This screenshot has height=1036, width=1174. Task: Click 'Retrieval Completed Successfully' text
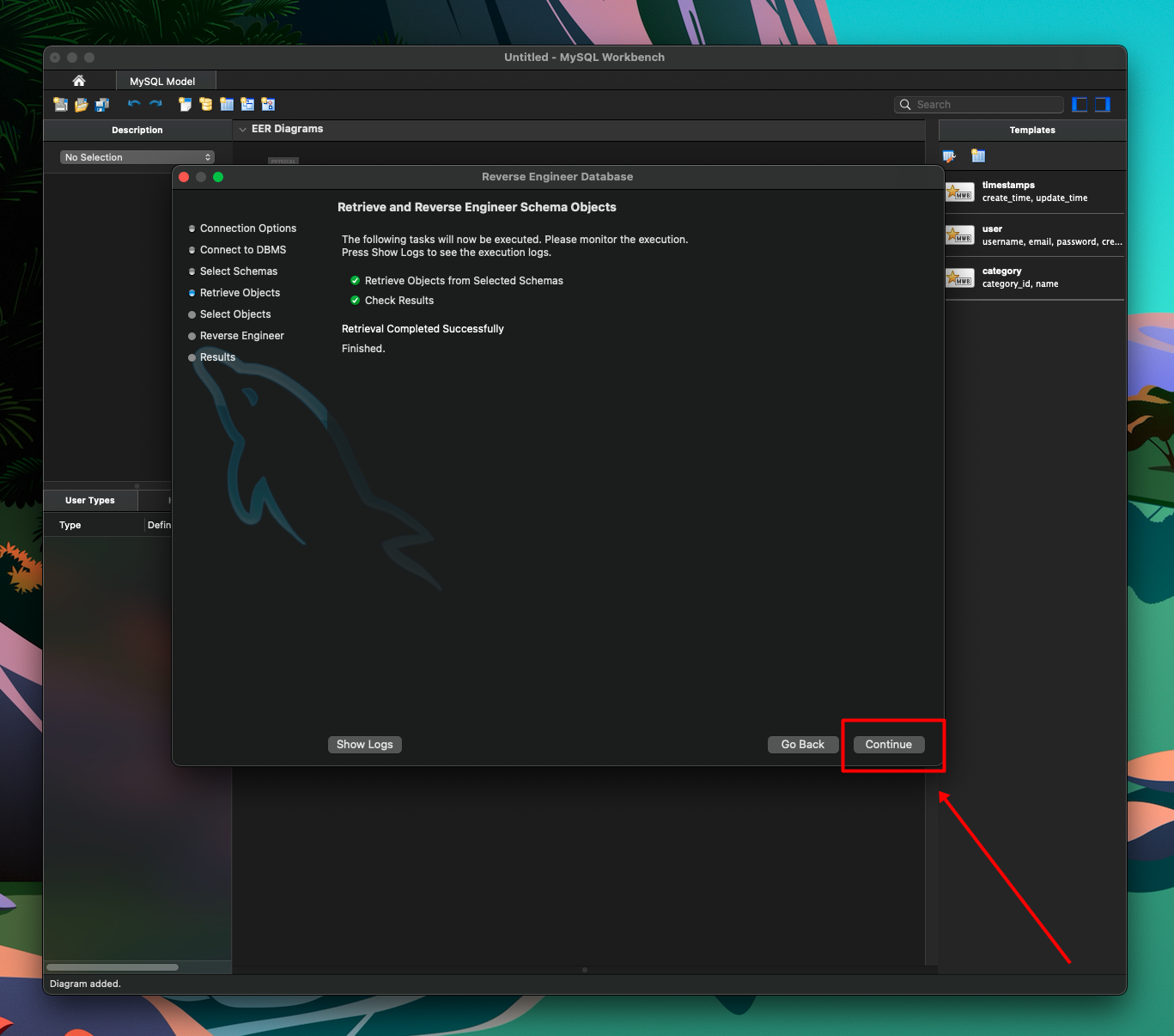423,329
